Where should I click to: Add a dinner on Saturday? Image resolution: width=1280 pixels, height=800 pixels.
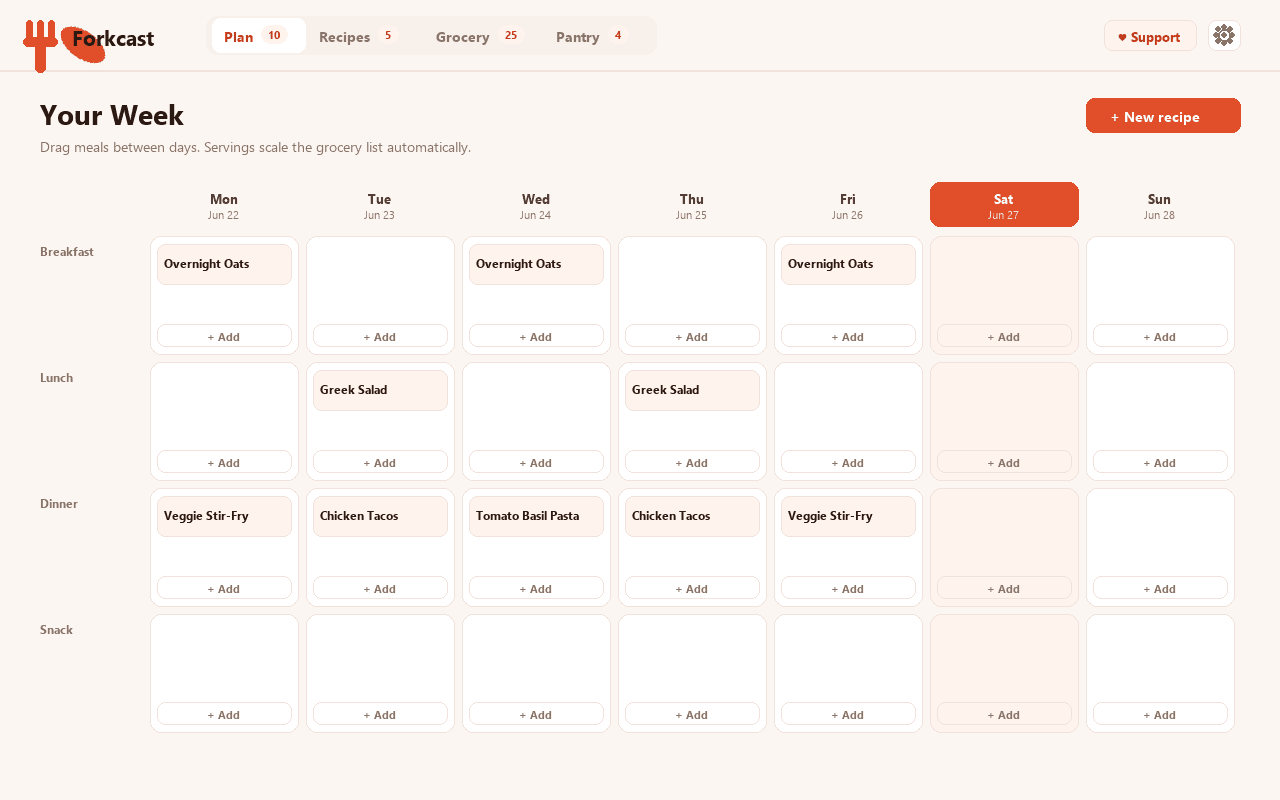pos(1004,588)
